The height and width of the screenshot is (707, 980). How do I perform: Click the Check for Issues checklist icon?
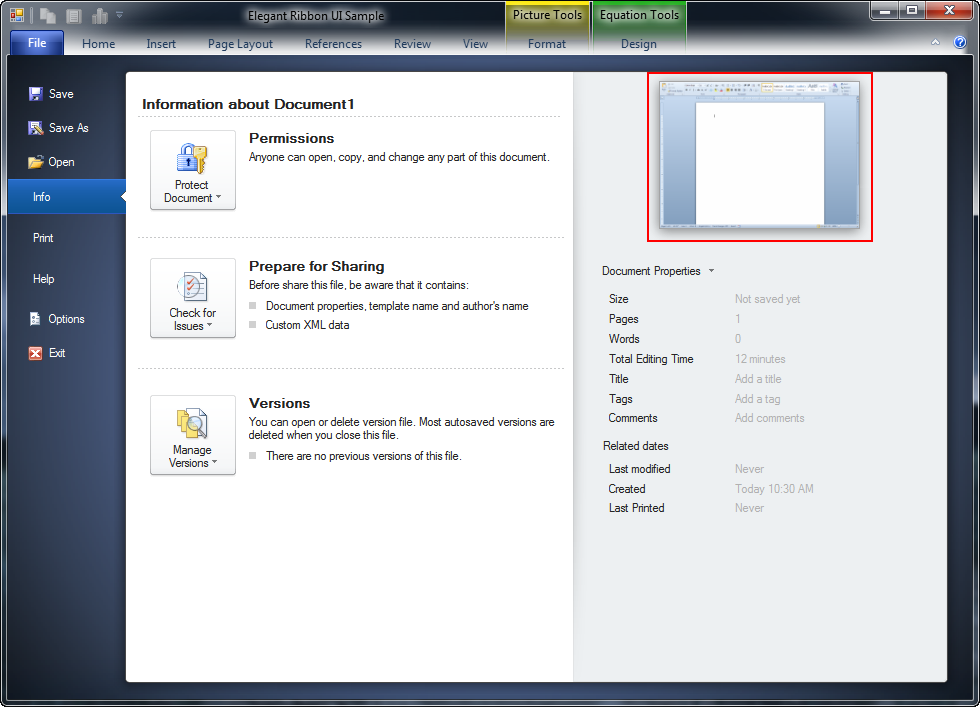192,287
